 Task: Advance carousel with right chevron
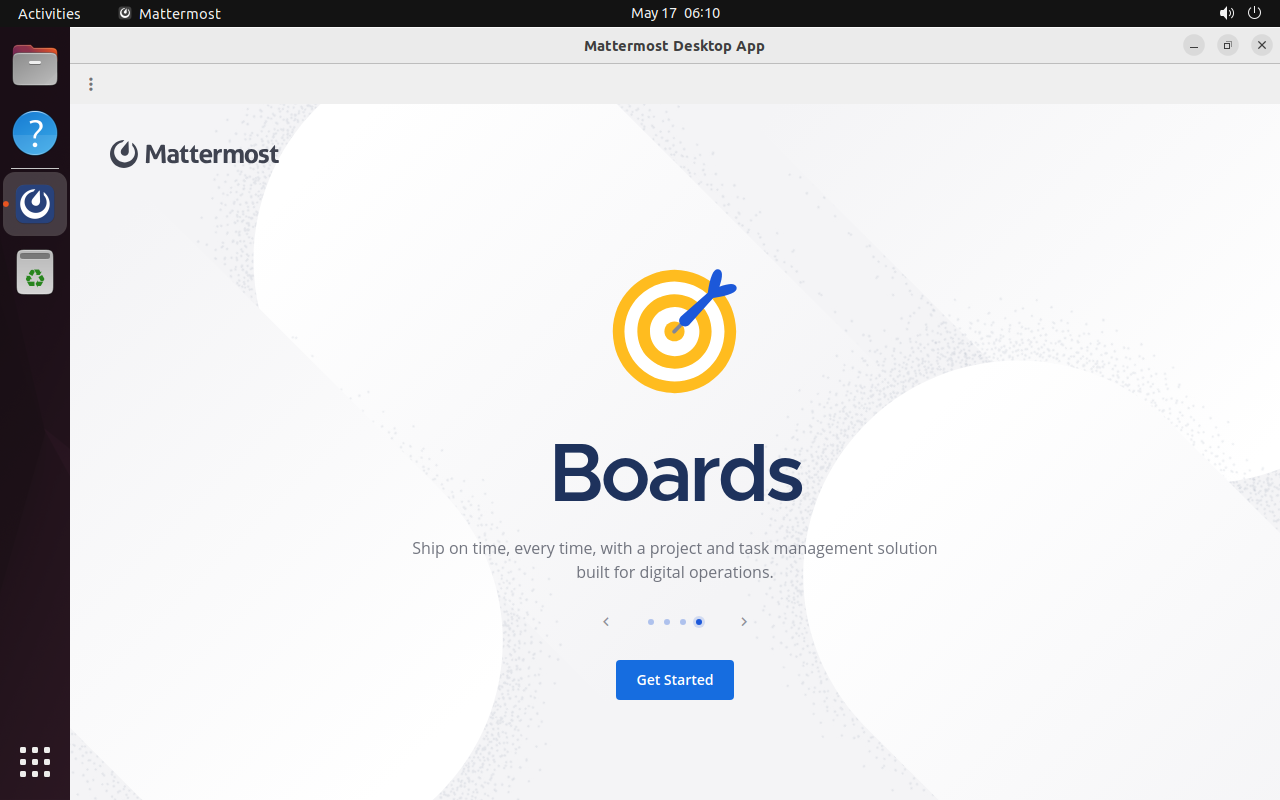click(x=744, y=622)
